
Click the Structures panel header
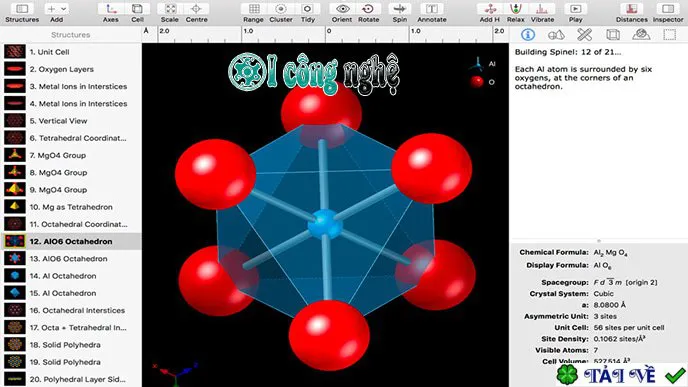coord(71,35)
